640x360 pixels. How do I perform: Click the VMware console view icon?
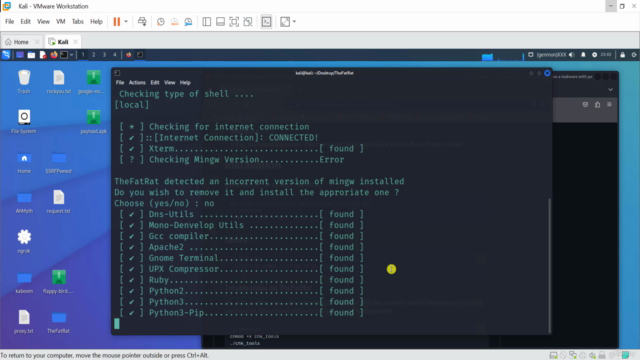tap(267, 22)
